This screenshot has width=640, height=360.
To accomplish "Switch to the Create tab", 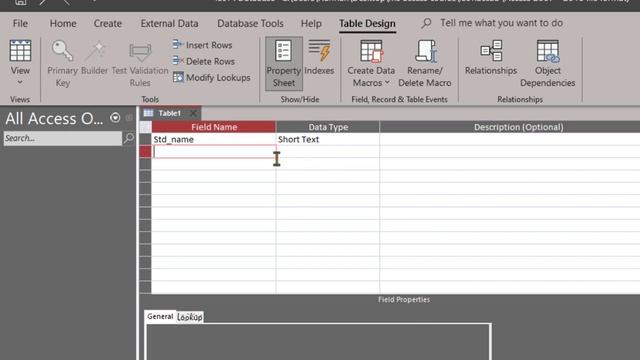I will point(108,23).
